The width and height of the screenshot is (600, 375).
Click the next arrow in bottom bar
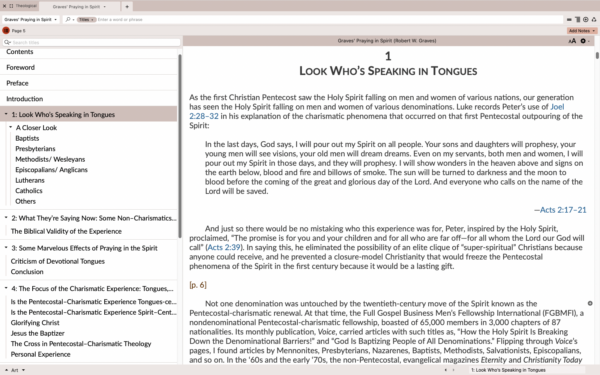coord(453,370)
